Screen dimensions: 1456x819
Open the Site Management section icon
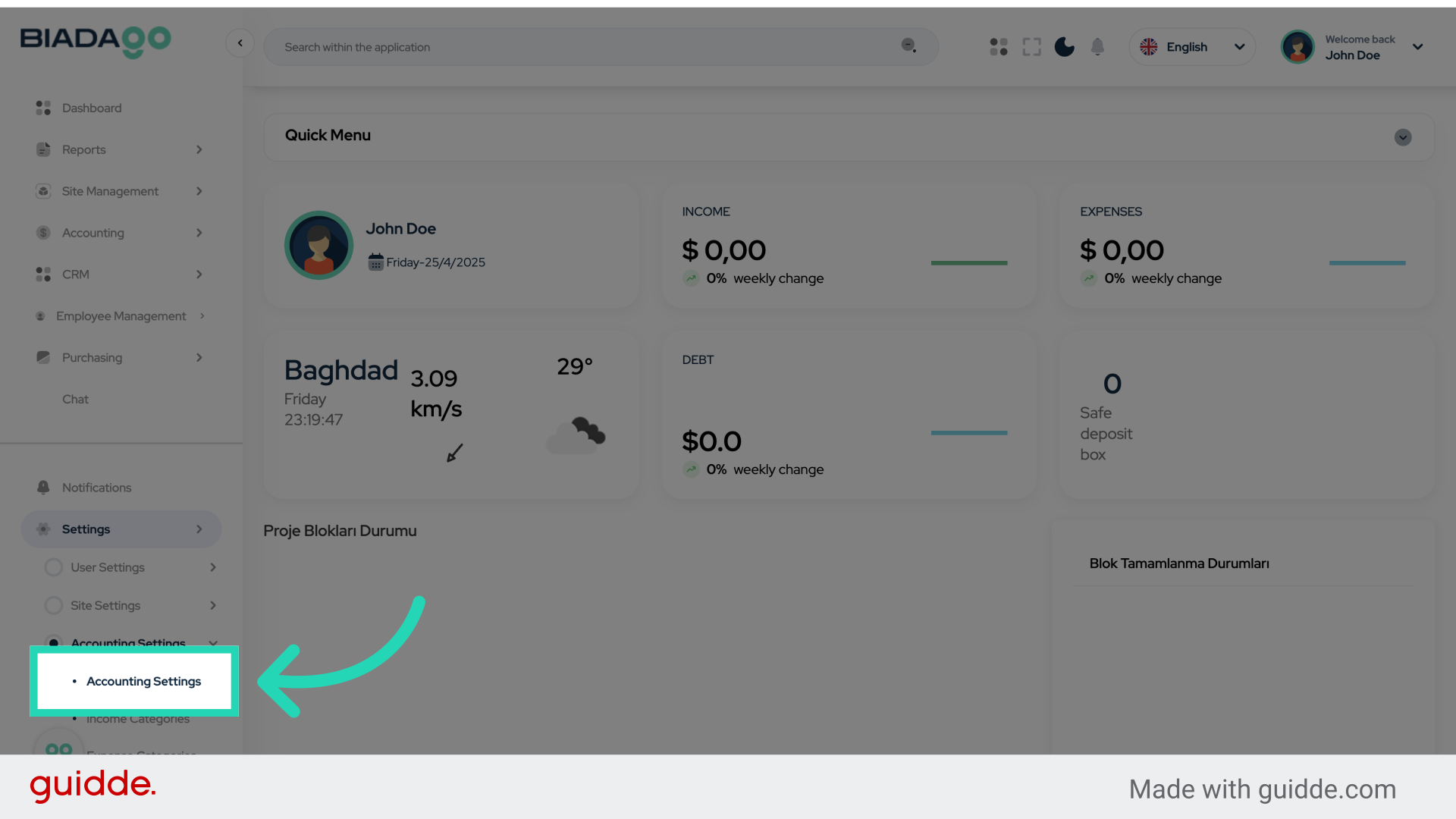(x=43, y=191)
